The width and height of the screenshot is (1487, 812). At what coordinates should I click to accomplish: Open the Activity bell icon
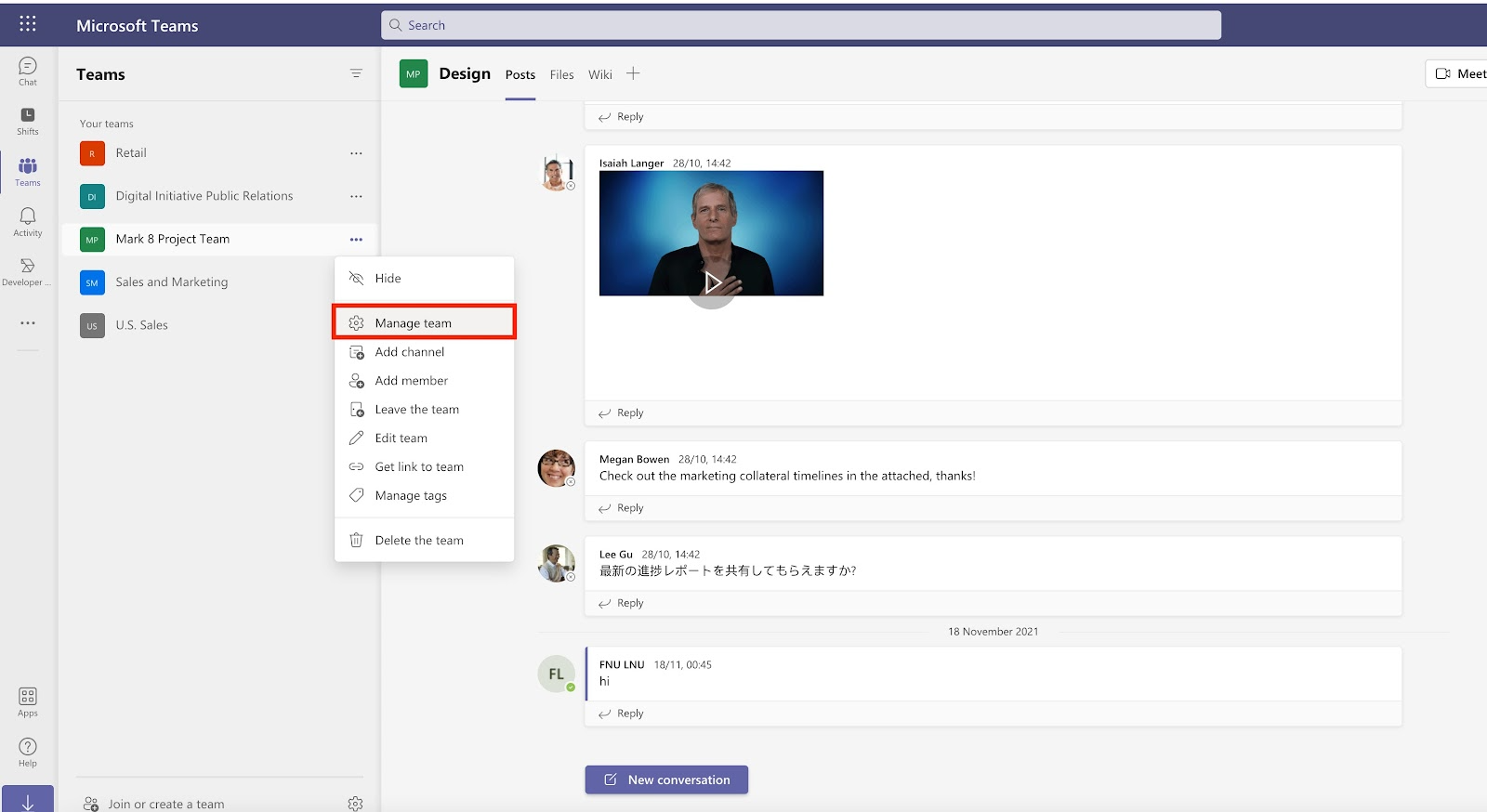tap(28, 222)
